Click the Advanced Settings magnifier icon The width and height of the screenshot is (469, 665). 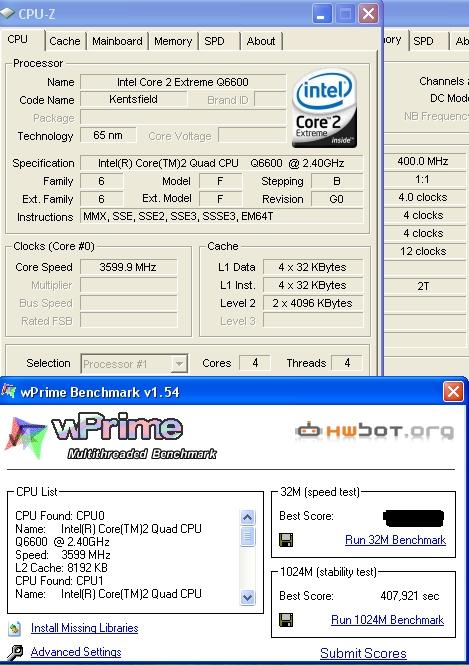pos(15,652)
